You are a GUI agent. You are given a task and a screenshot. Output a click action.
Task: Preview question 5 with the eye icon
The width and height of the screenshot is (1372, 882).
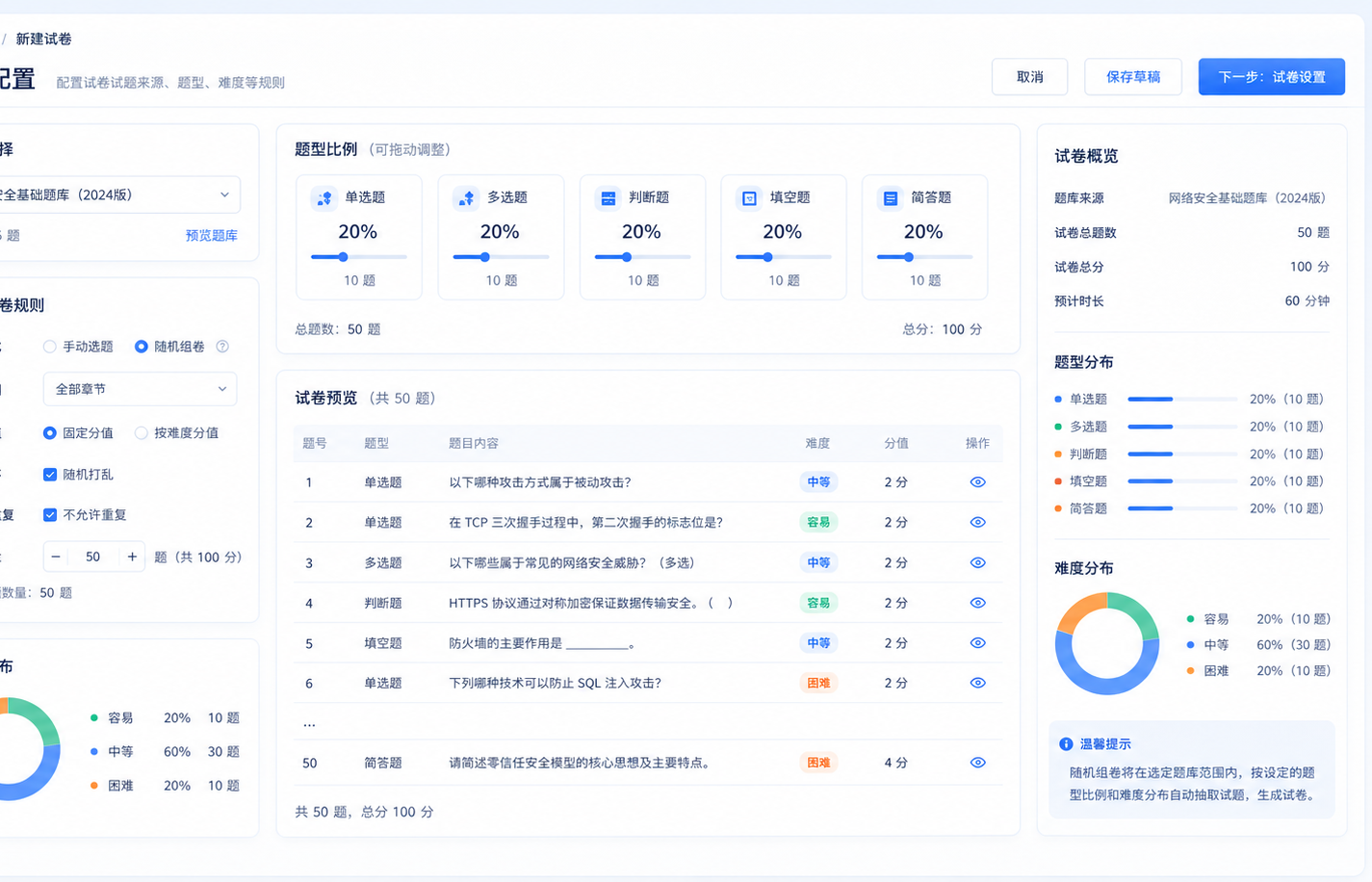tap(977, 643)
